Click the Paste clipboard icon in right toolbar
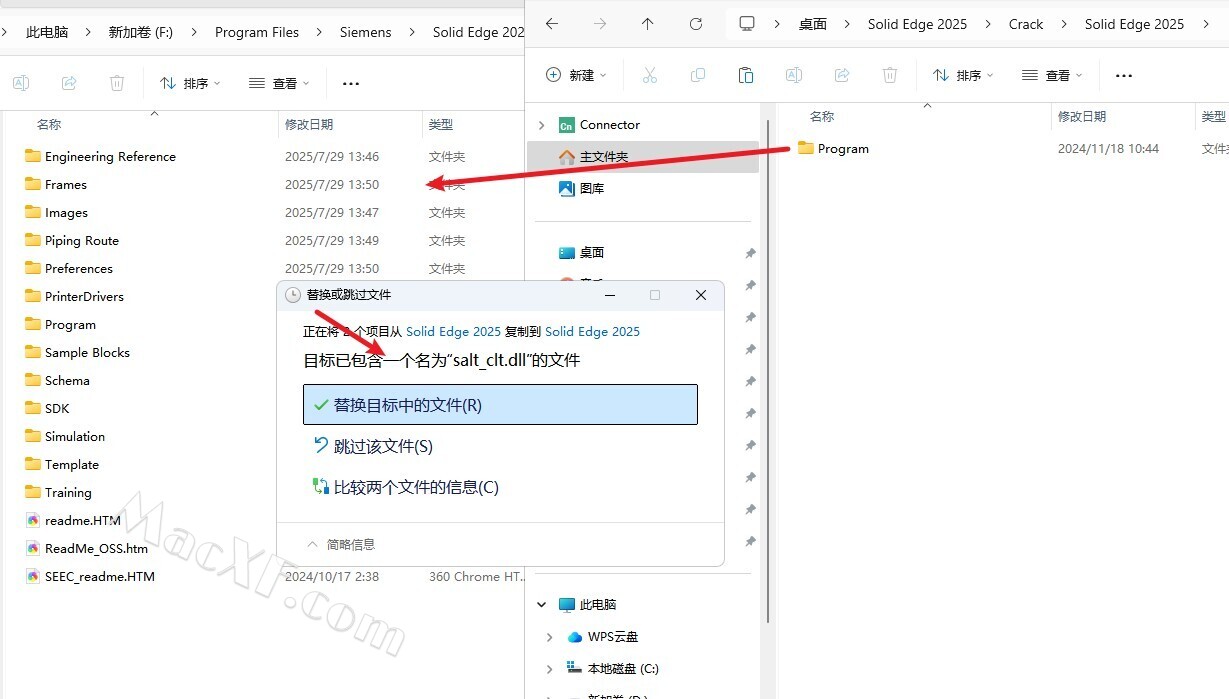The width and height of the screenshot is (1229, 699). (x=745, y=75)
